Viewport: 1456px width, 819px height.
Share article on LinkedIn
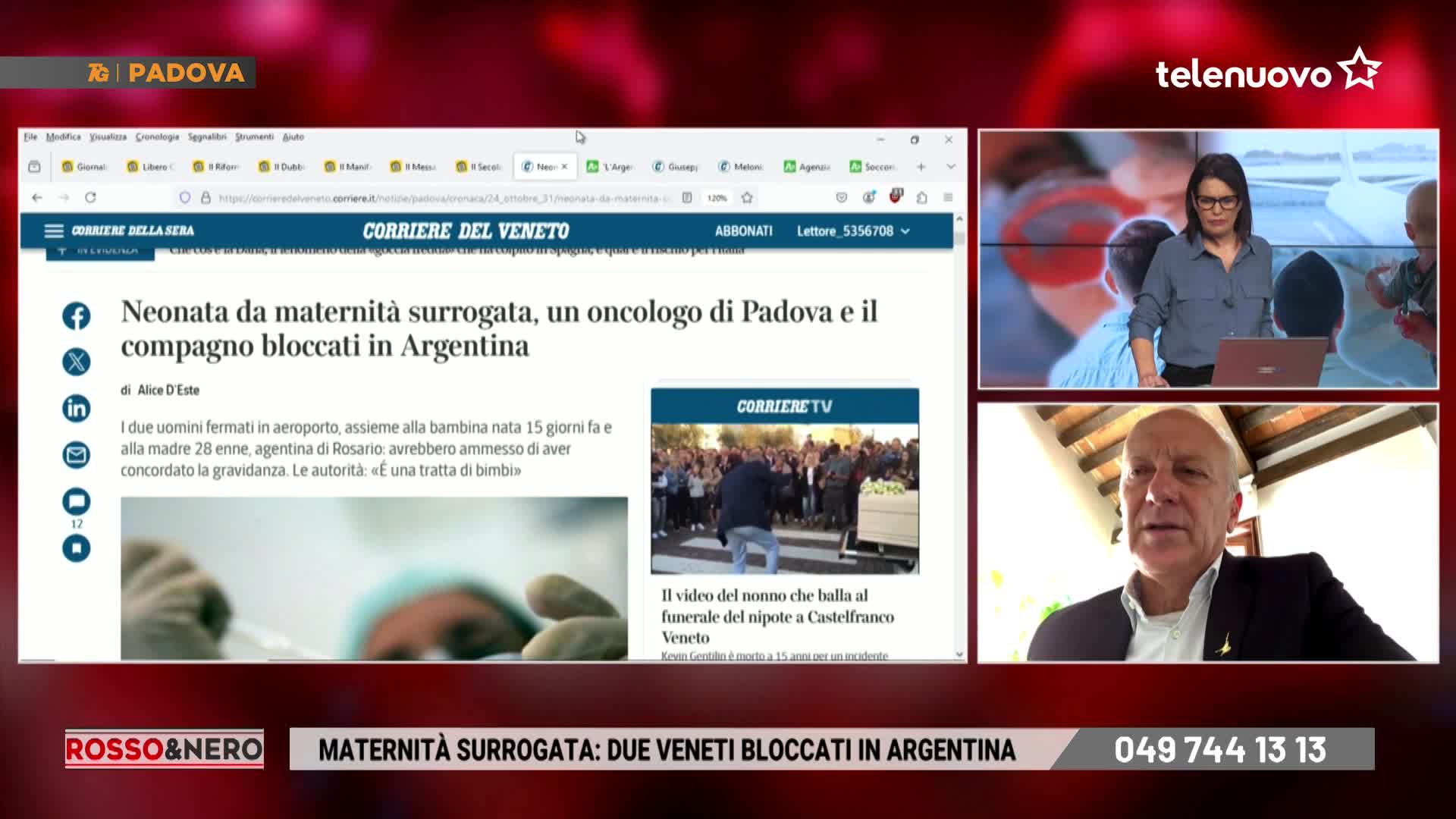click(76, 409)
